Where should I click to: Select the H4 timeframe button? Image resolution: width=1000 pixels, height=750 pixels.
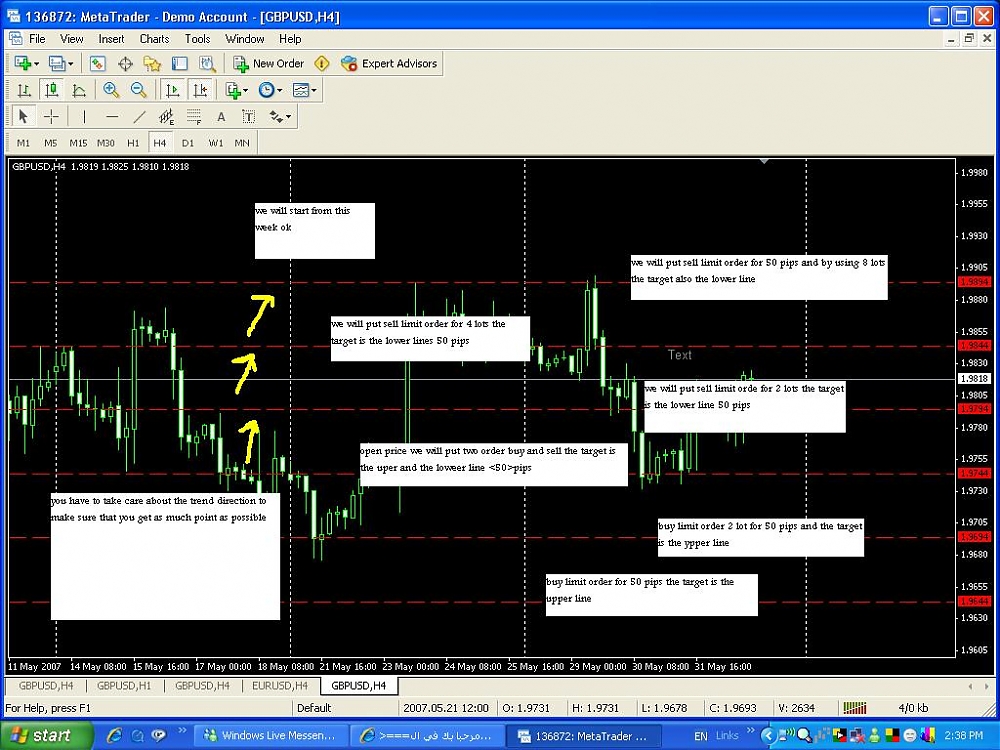(159, 143)
